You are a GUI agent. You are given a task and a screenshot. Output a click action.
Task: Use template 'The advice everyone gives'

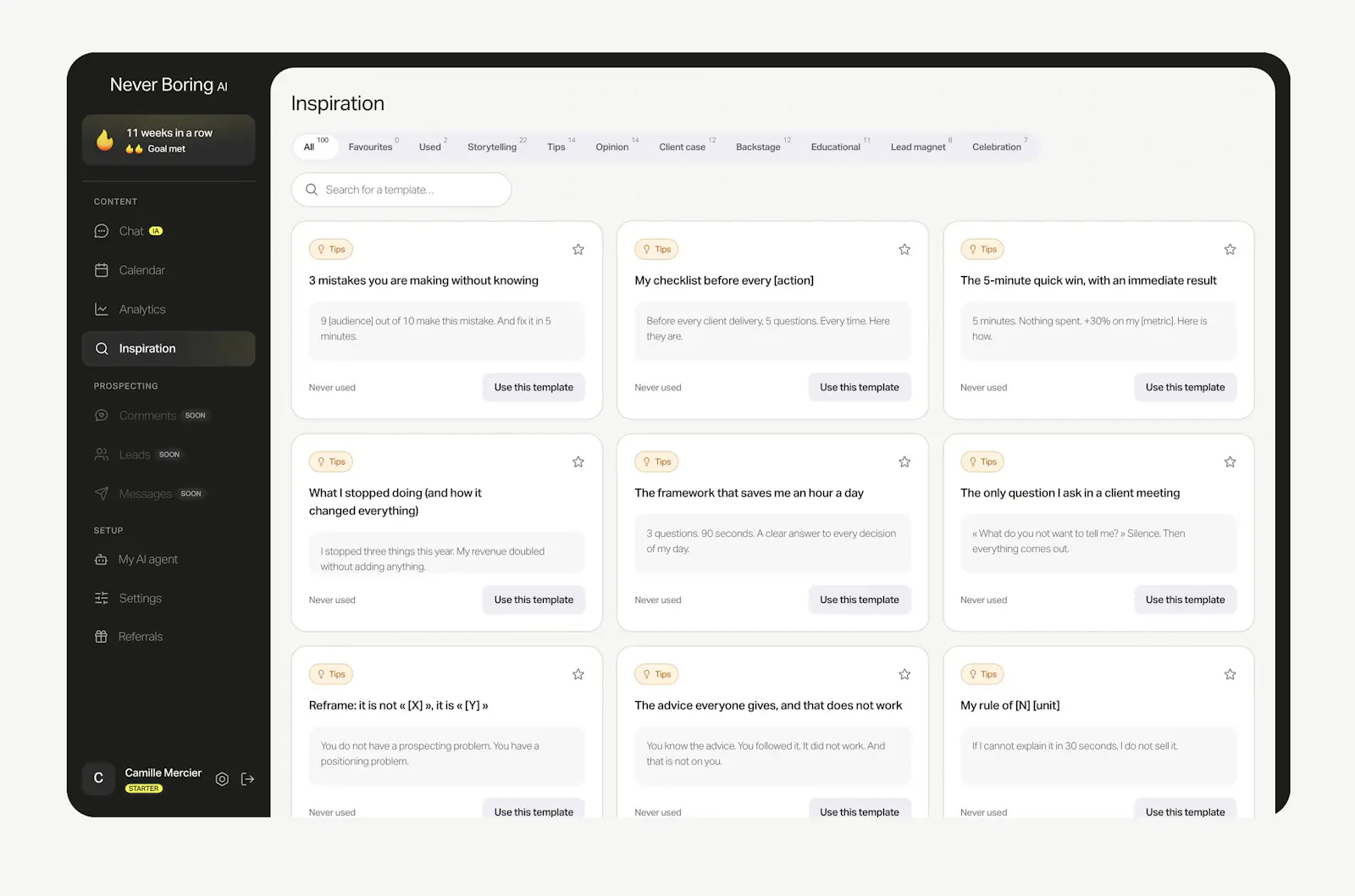860,809
